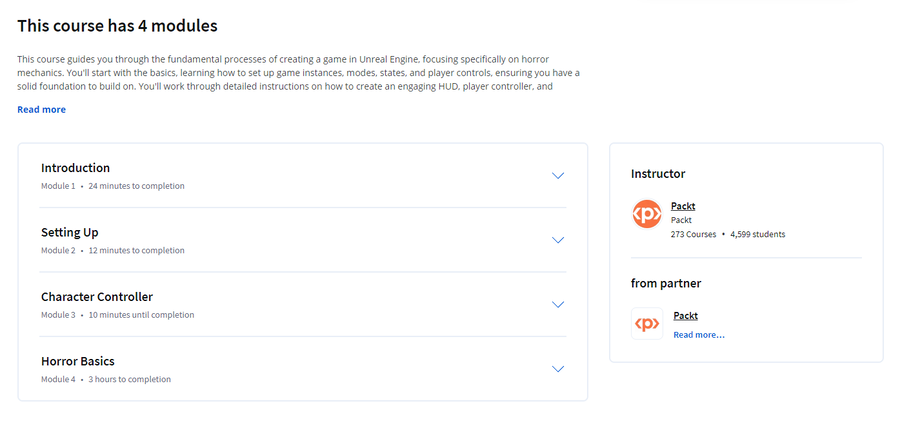The height and width of the screenshot is (426, 900).
Task: Select the Character Controller module title
Action: click(97, 297)
